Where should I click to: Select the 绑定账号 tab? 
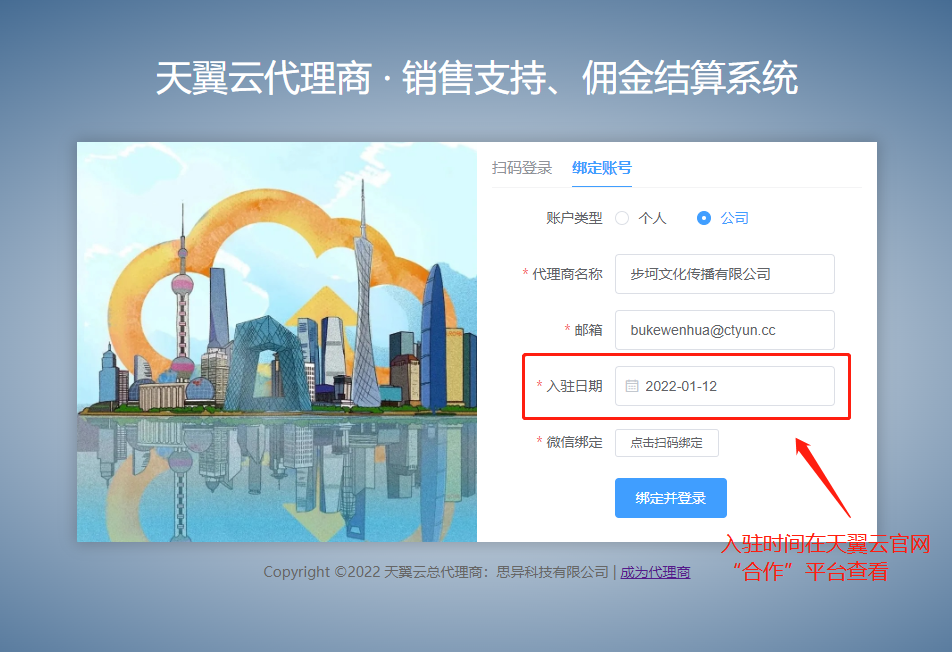click(601, 168)
